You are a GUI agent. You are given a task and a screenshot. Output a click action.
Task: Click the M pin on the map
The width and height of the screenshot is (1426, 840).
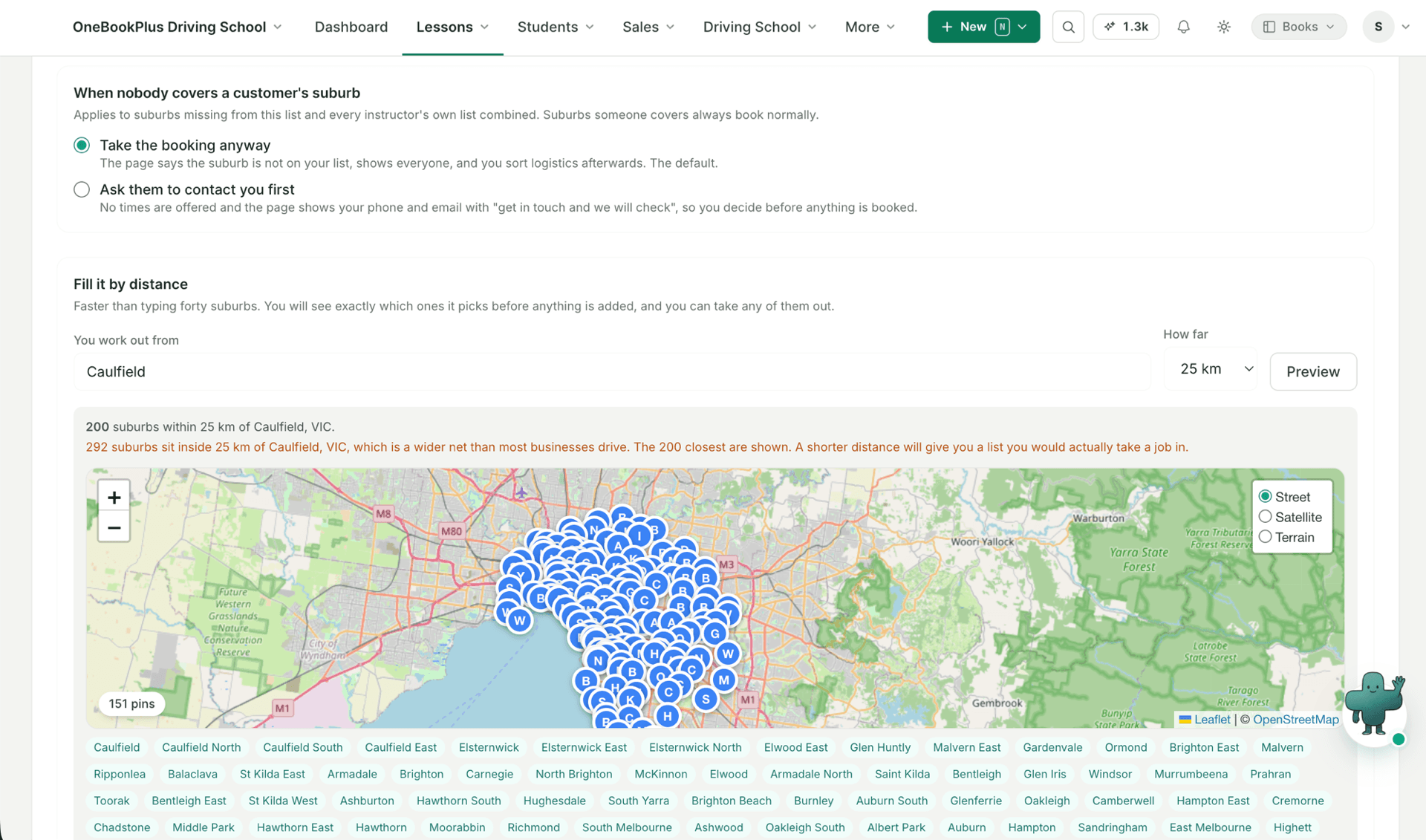[x=723, y=680]
